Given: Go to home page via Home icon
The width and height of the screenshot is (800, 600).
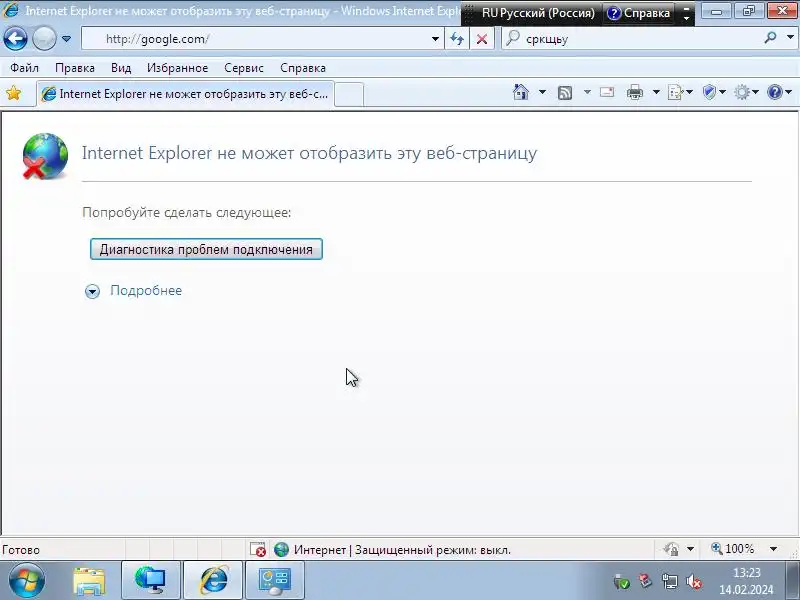Looking at the screenshot, I should pyautogui.click(x=521, y=92).
